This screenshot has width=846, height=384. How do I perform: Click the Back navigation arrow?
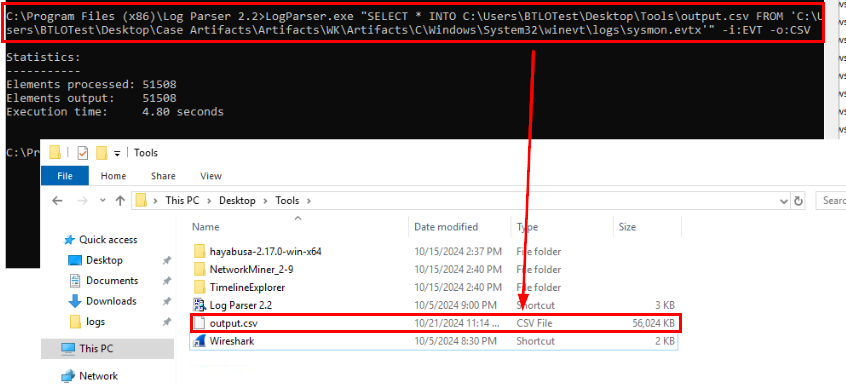58,201
